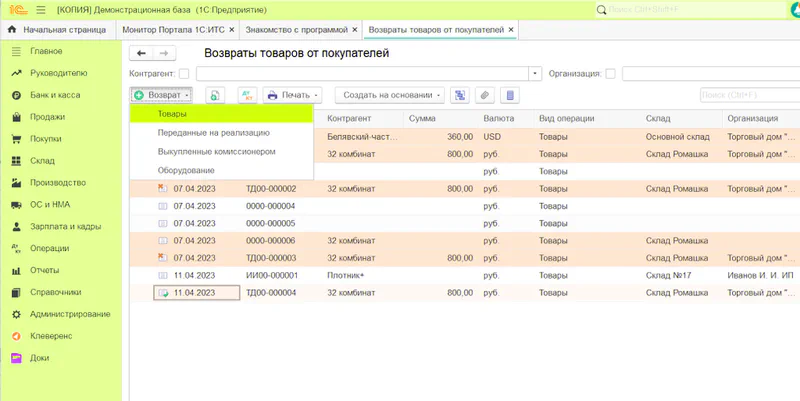Open the Печать dropdown
The height and width of the screenshot is (401, 800).
(x=293, y=95)
